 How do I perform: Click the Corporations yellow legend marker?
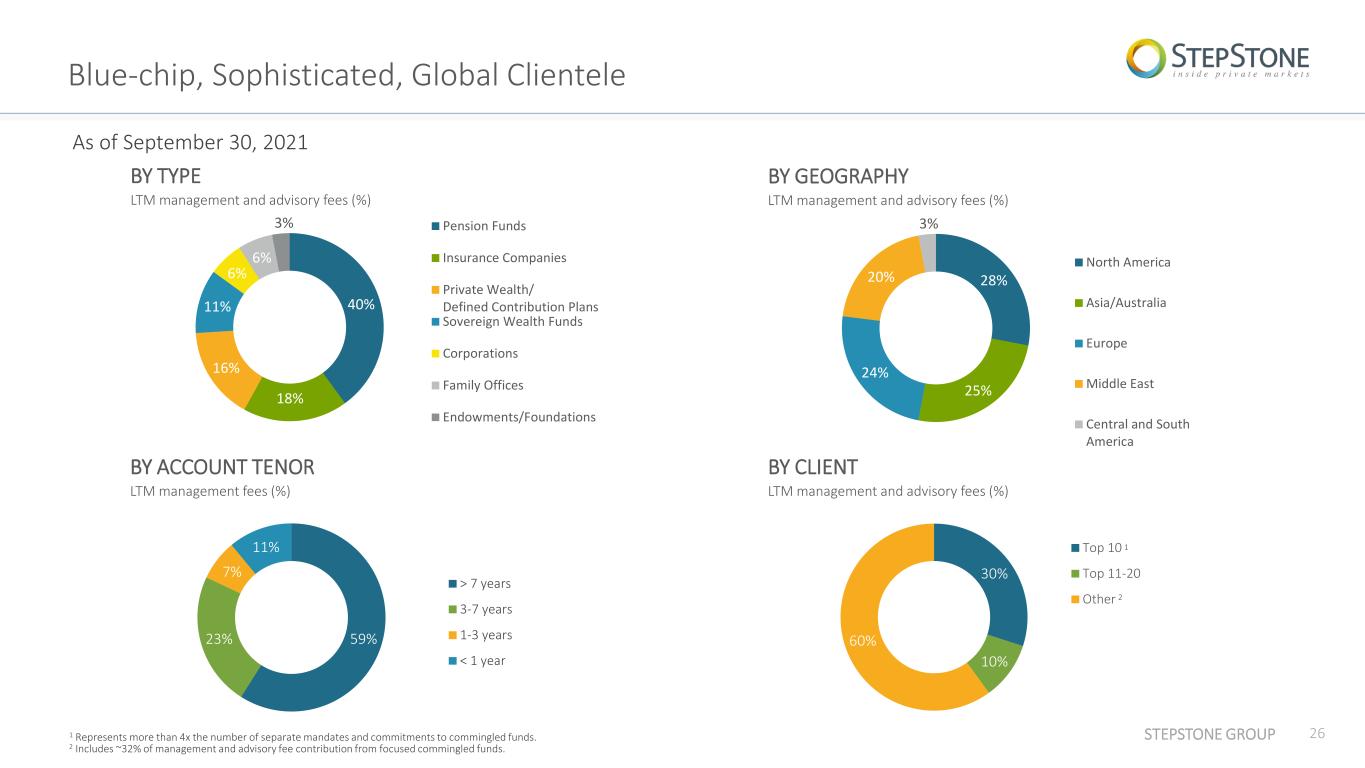pos(437,354)
